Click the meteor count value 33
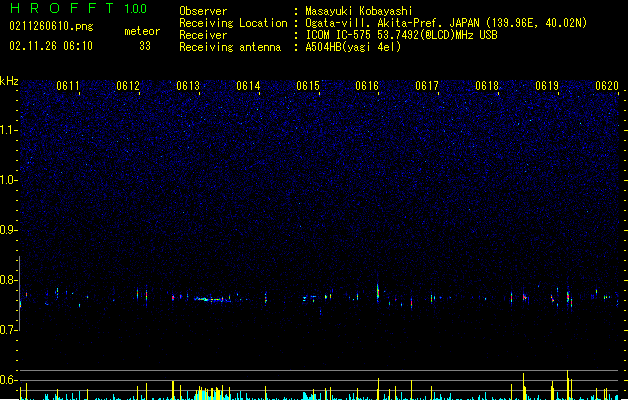Screen dimensions: 629x400 click(x=145, y=46)
